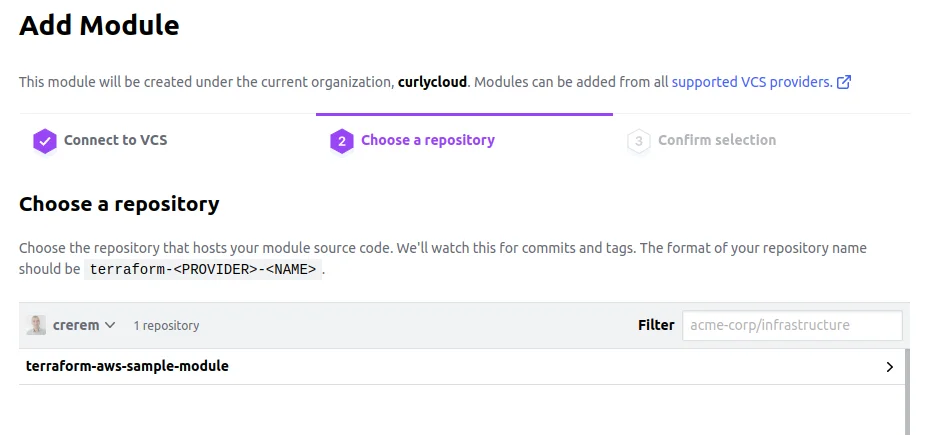Image resolution: width=937 pixels, height=435 pixels.
Task: Click the repository list vertical scrollbar
Action: point(907,392)
